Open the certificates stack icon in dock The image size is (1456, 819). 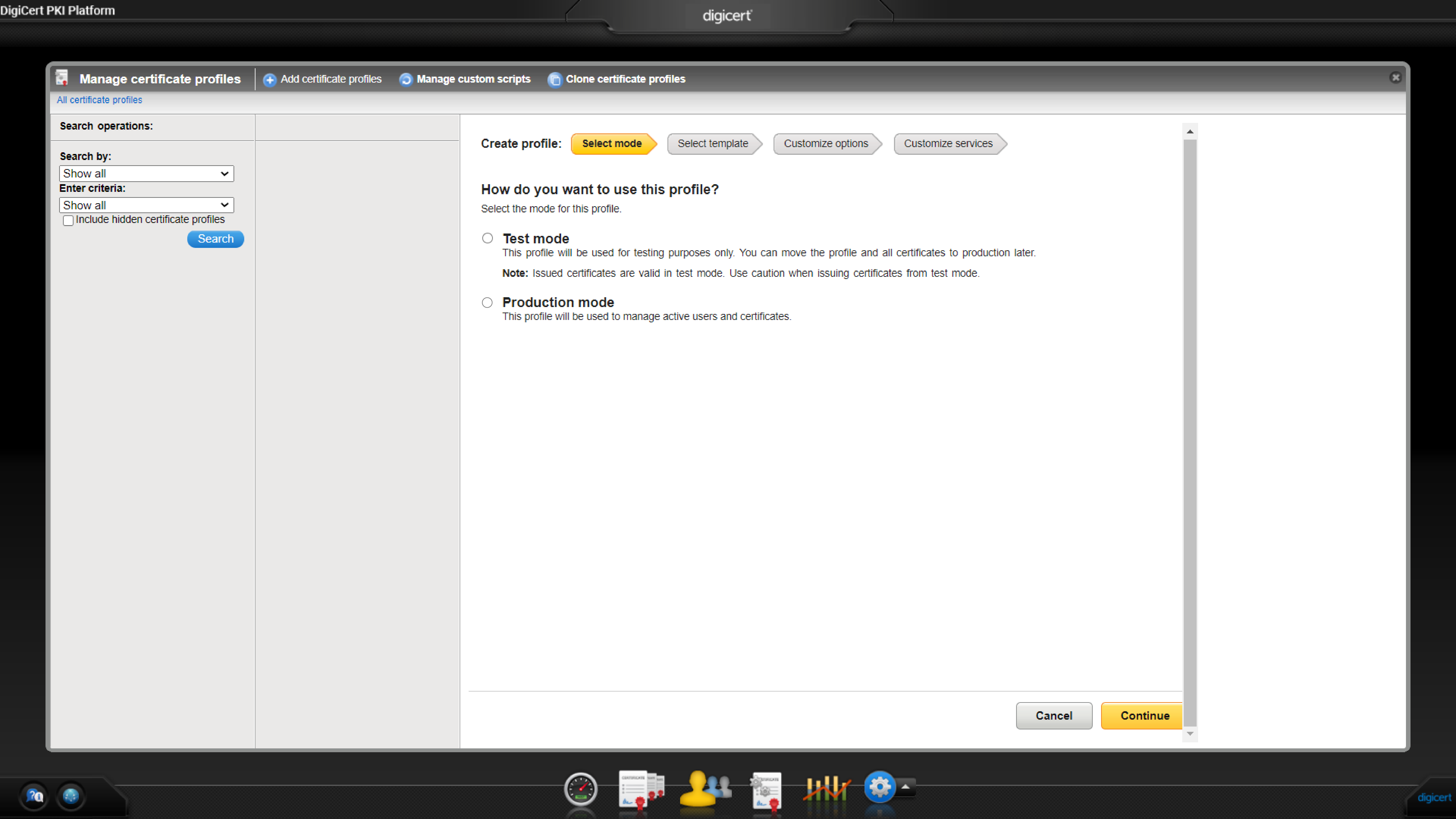click(x=641, y=789)
